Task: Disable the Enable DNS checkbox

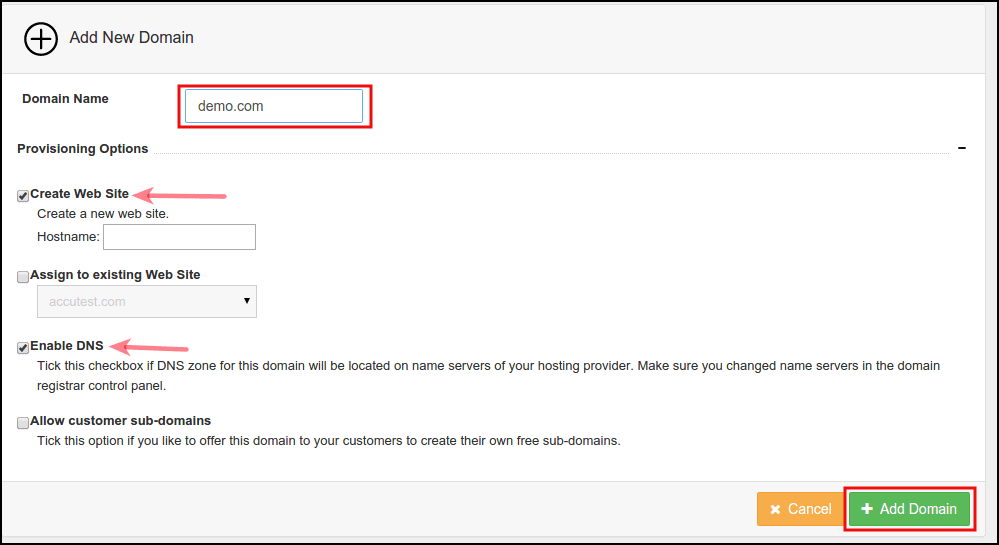Action: 23,348
